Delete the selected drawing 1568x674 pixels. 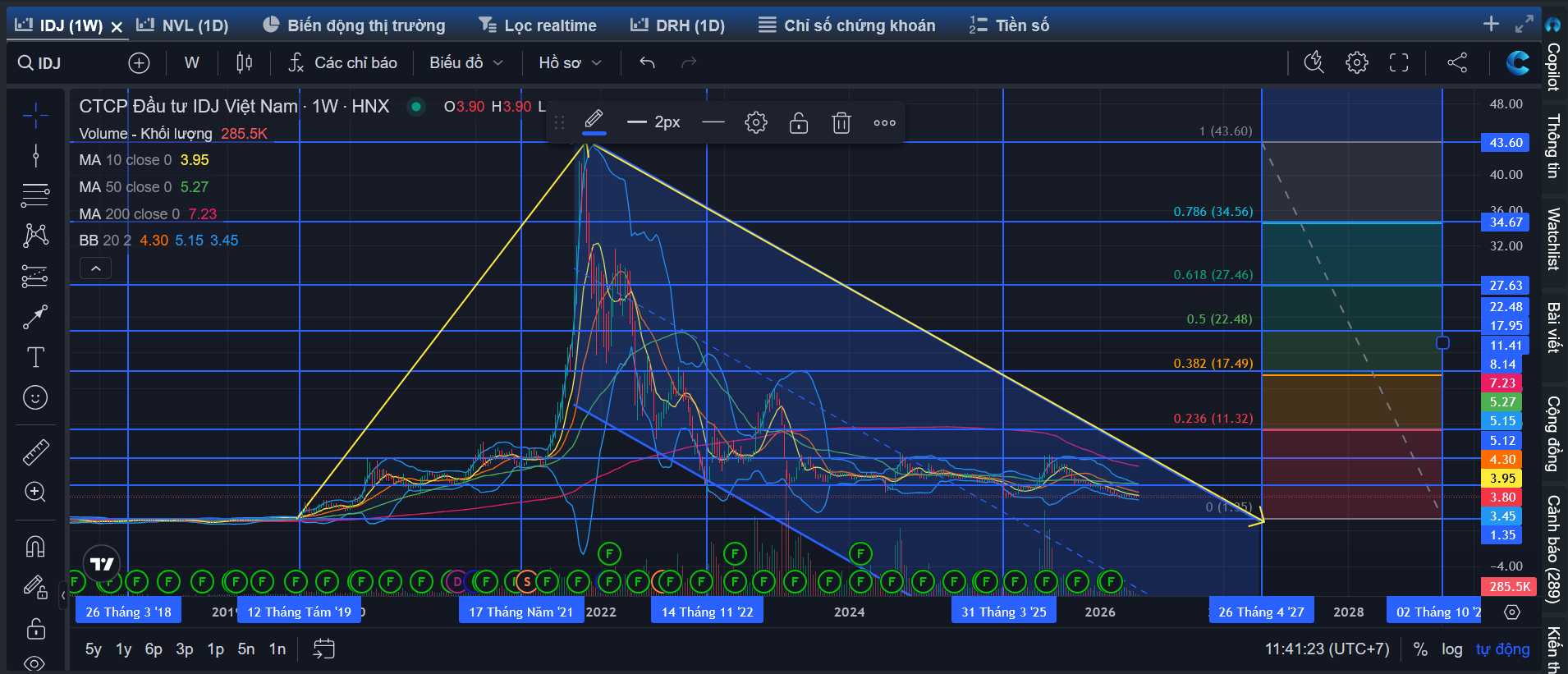(x=841, y=123)
